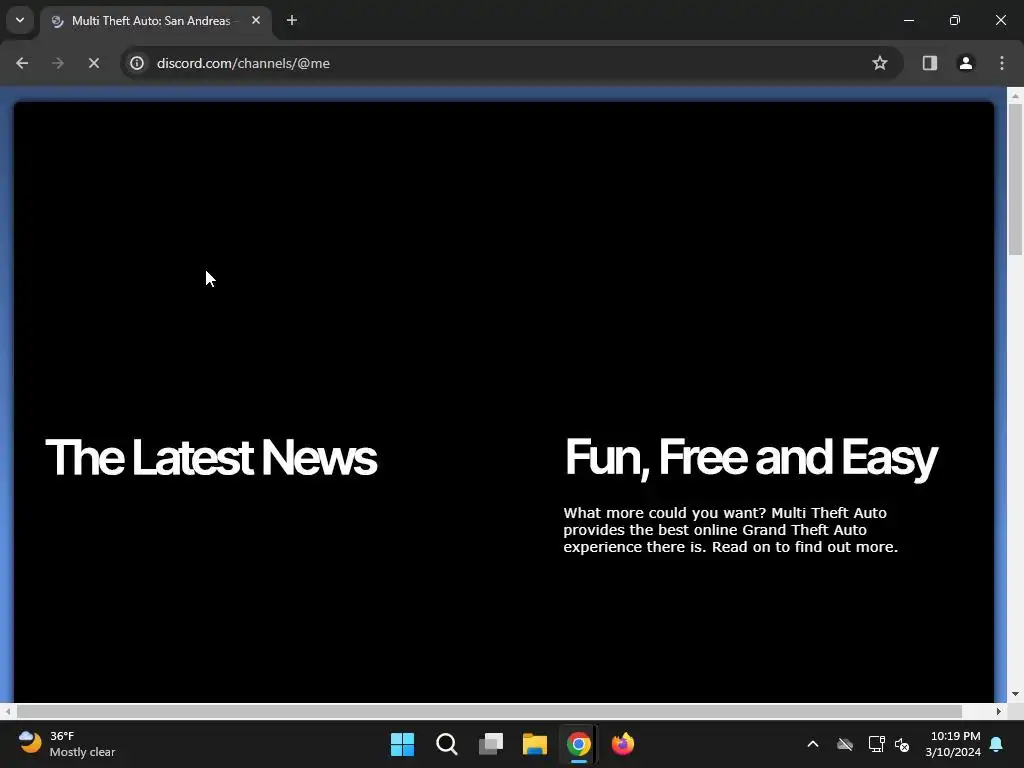Click the muted volume tray icon
1024x768 pixels.
[x=902, y=744]
